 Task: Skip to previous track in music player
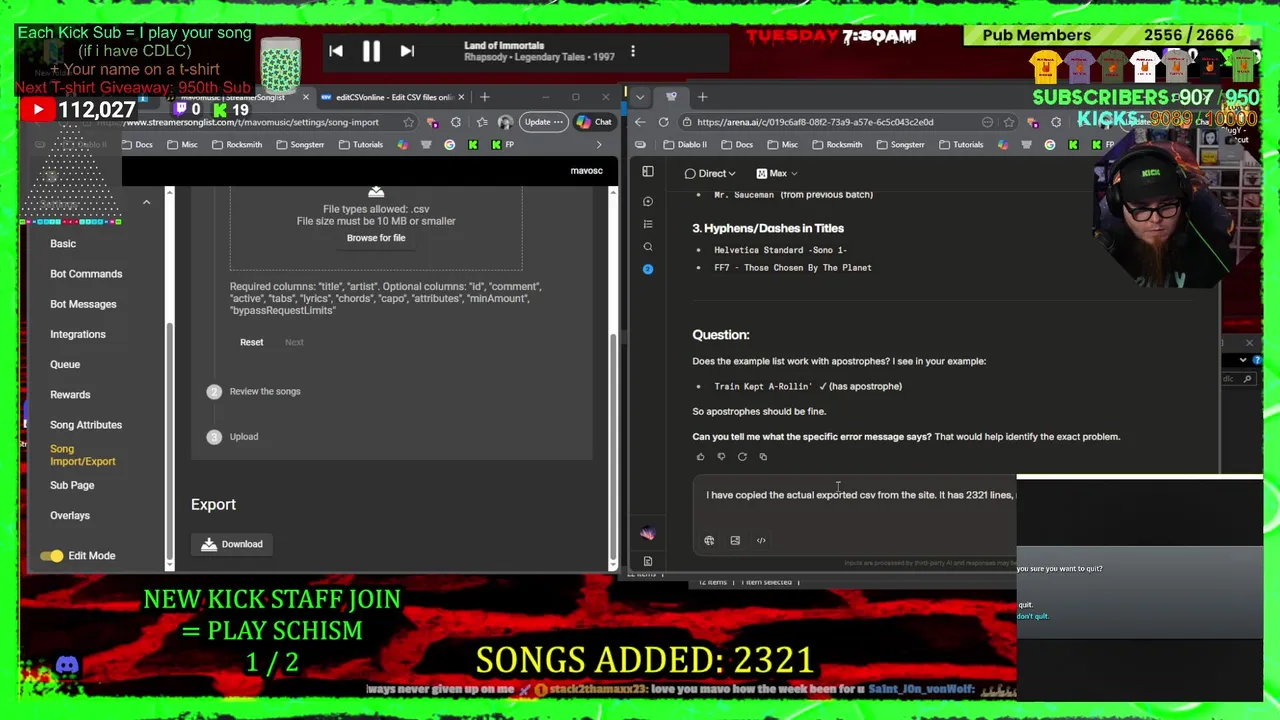[336, 51]
